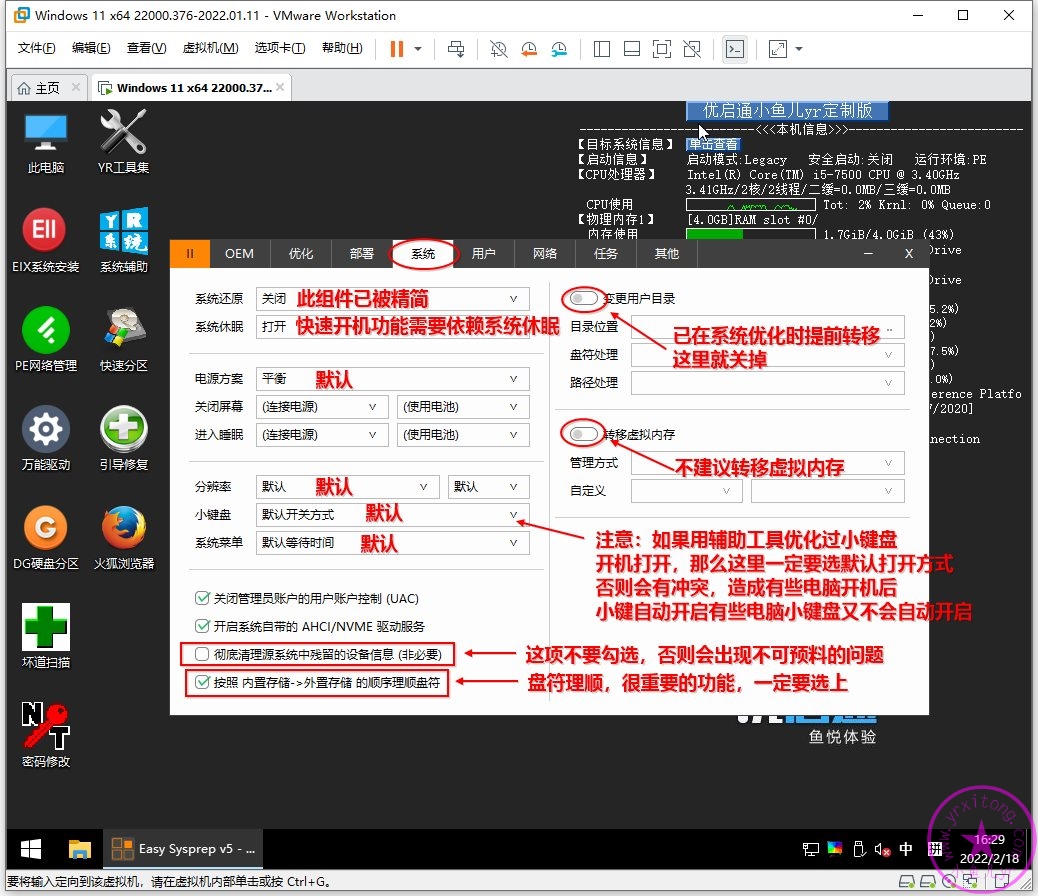Click the thumbnail bar toolbar icon
Image resolution: width=1038 pixels, height=896 pixels.
point(632,49)
